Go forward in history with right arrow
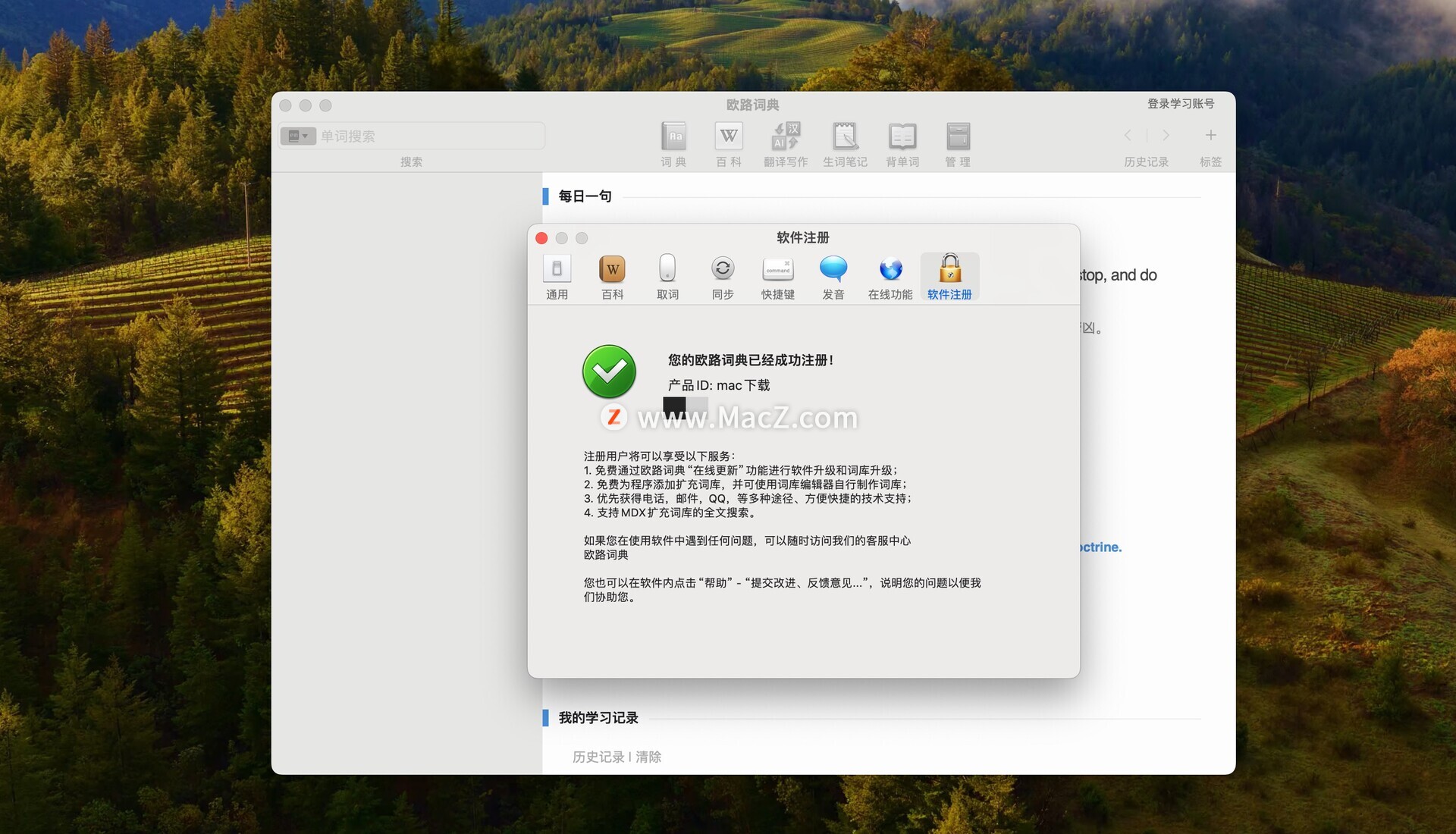The image size is (1456, 834). coord(1166,135)
